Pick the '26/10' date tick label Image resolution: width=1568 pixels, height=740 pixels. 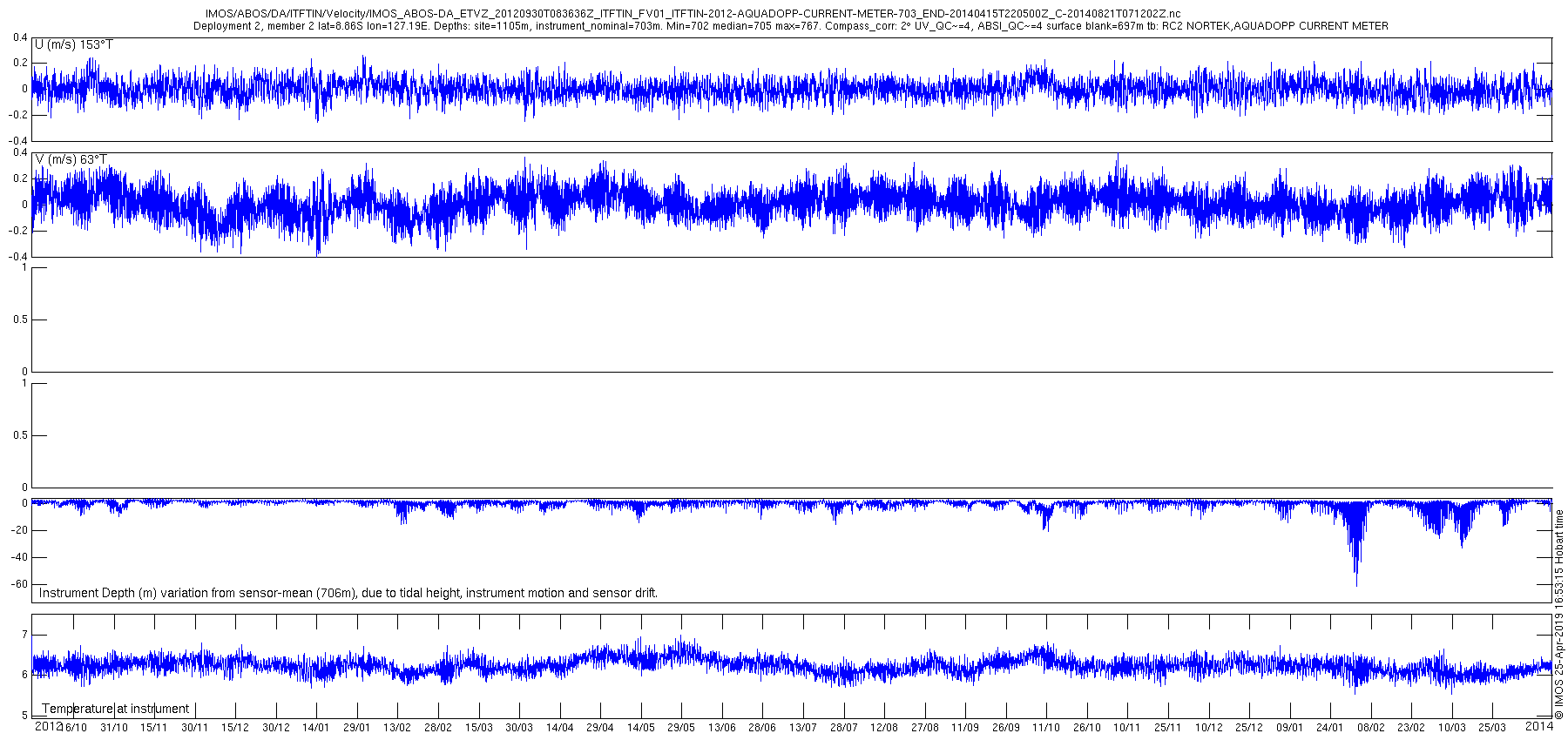[x=1087, y=728]
